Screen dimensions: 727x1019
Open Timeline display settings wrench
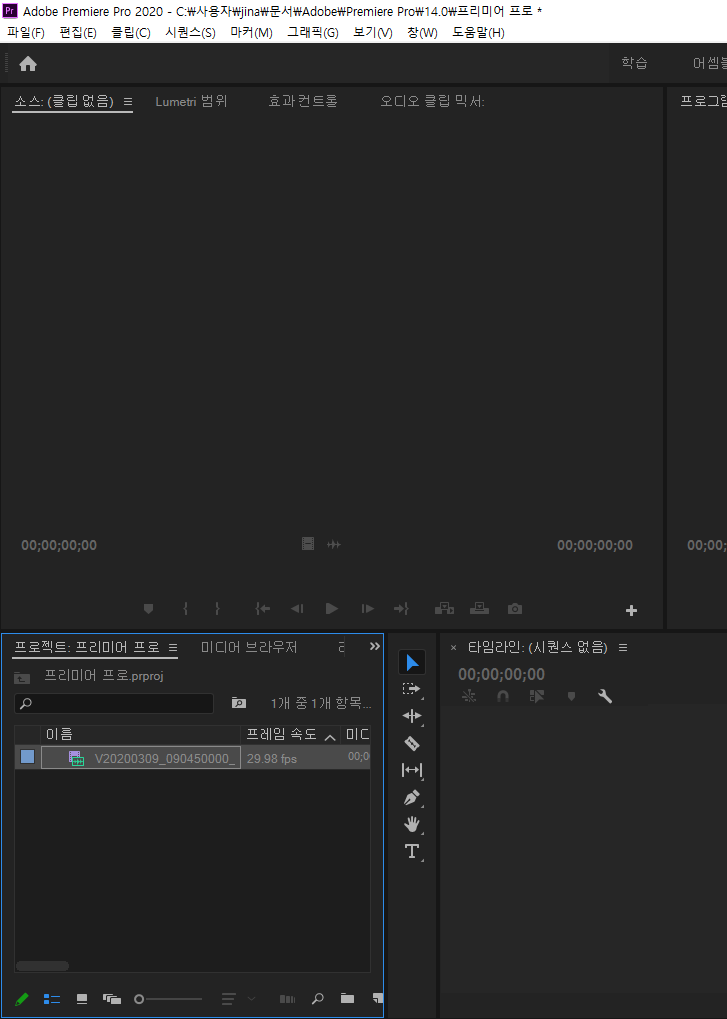(605, 696)
